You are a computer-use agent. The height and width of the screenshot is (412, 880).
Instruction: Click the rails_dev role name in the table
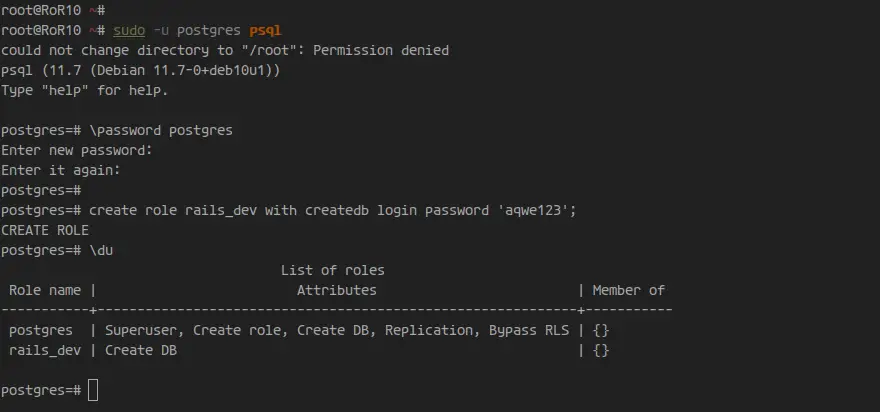click(x=45, y=350)
